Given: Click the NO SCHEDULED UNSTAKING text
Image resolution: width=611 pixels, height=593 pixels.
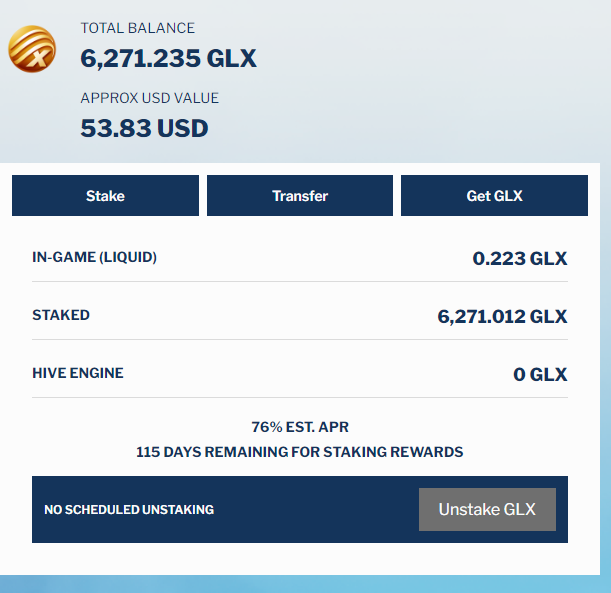Looking at the screenshot, I should pyautogui.click(x=129, y=510).
